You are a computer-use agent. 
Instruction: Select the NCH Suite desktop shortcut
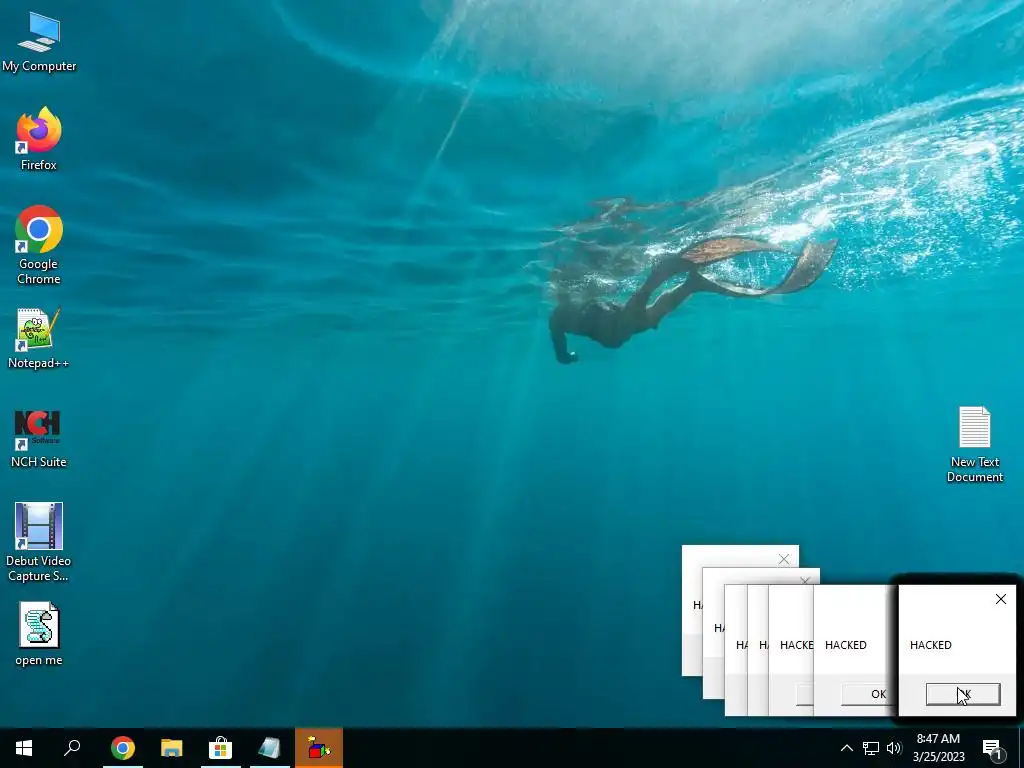pos(39,439)
